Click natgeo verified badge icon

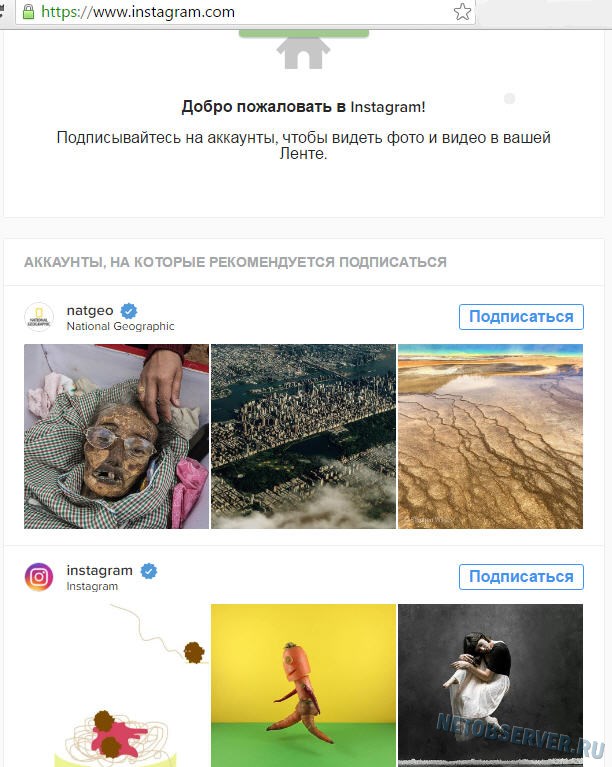point(129,311)
